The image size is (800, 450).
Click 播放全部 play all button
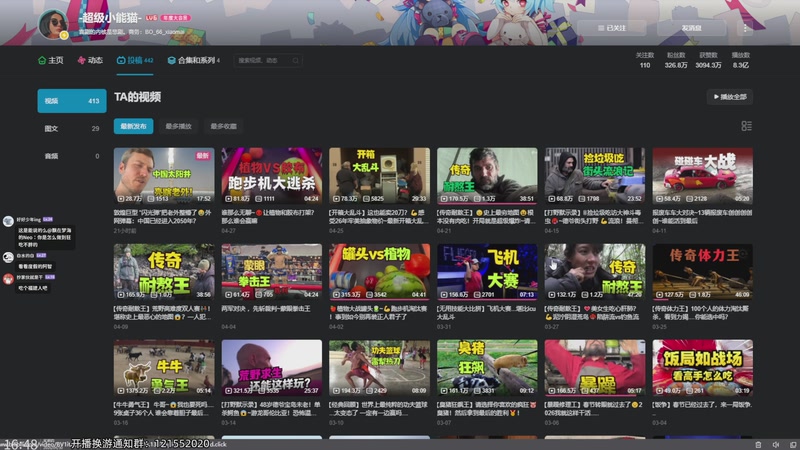730,97
